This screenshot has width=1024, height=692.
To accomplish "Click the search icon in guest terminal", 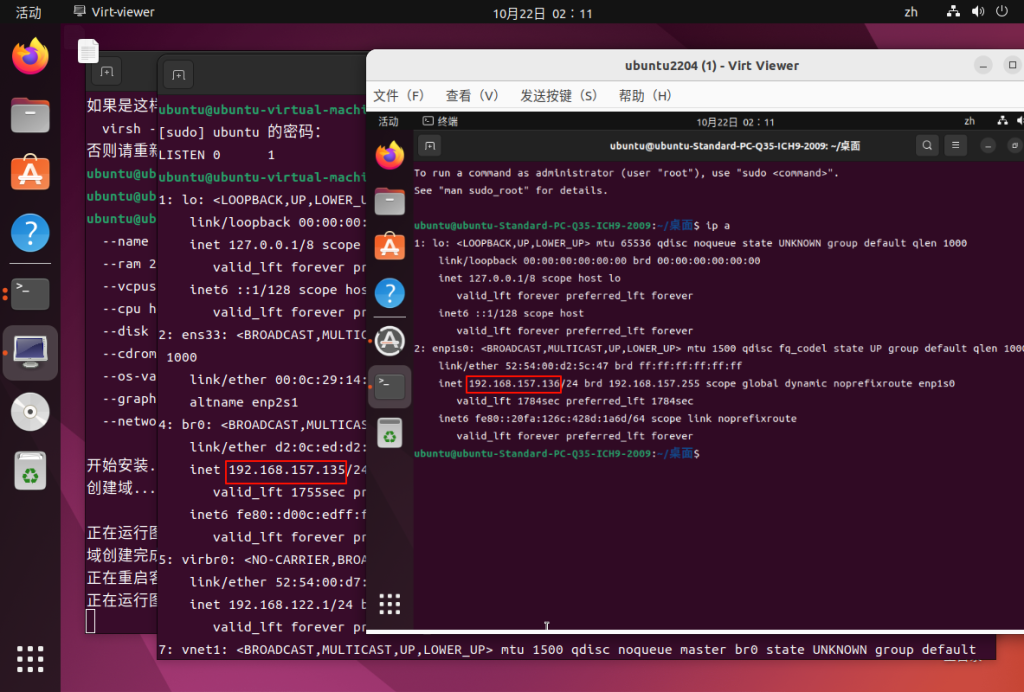I will click(927, 146).
